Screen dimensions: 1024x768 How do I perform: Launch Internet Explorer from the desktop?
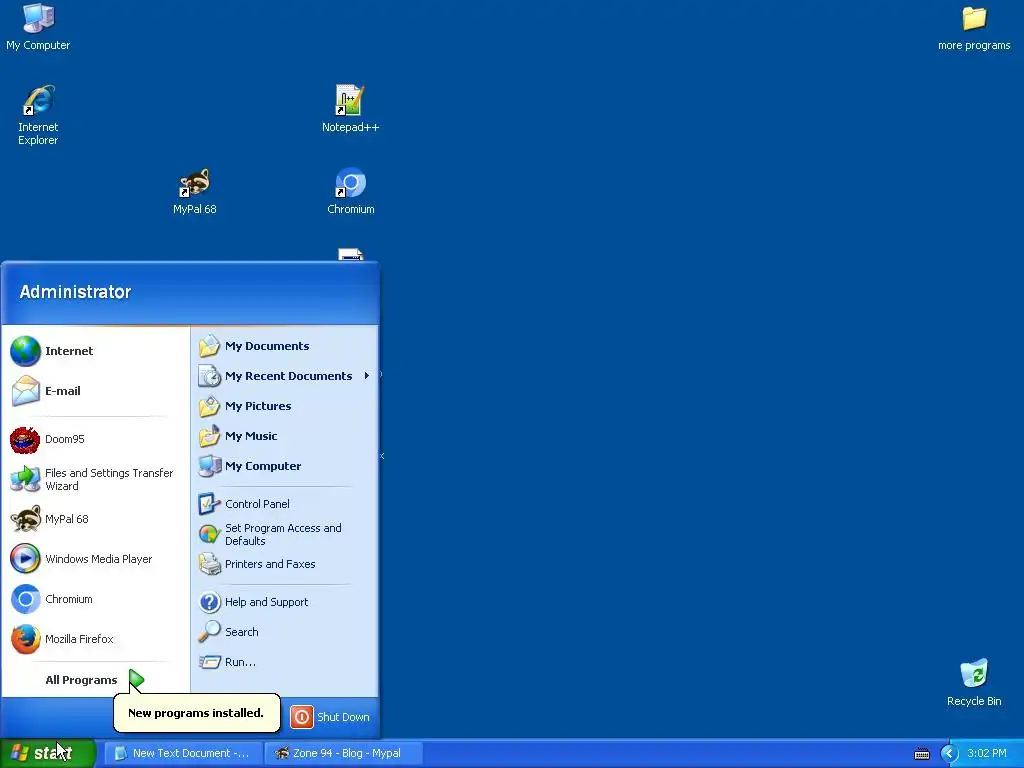tap(38, 115)
